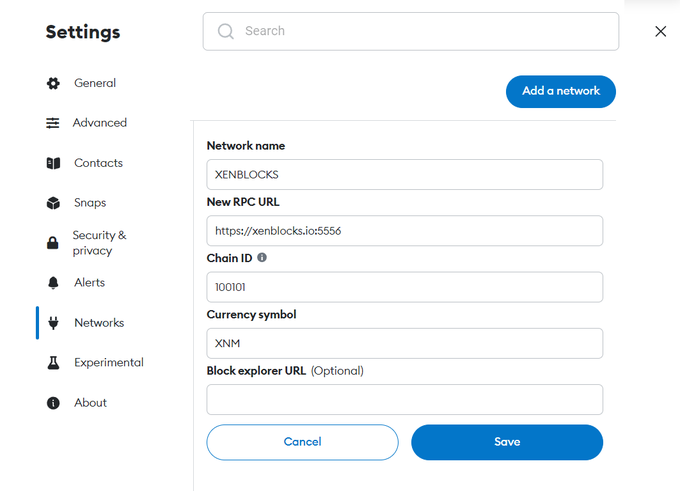
Task: Switch to the Networks settings tab
Action: [99, 323]
